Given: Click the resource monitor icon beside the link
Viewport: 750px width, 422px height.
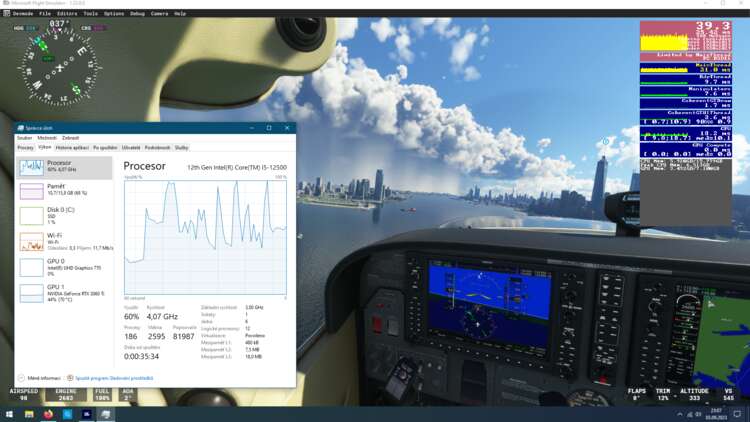Looking at the screenshot, I should 70,378.
